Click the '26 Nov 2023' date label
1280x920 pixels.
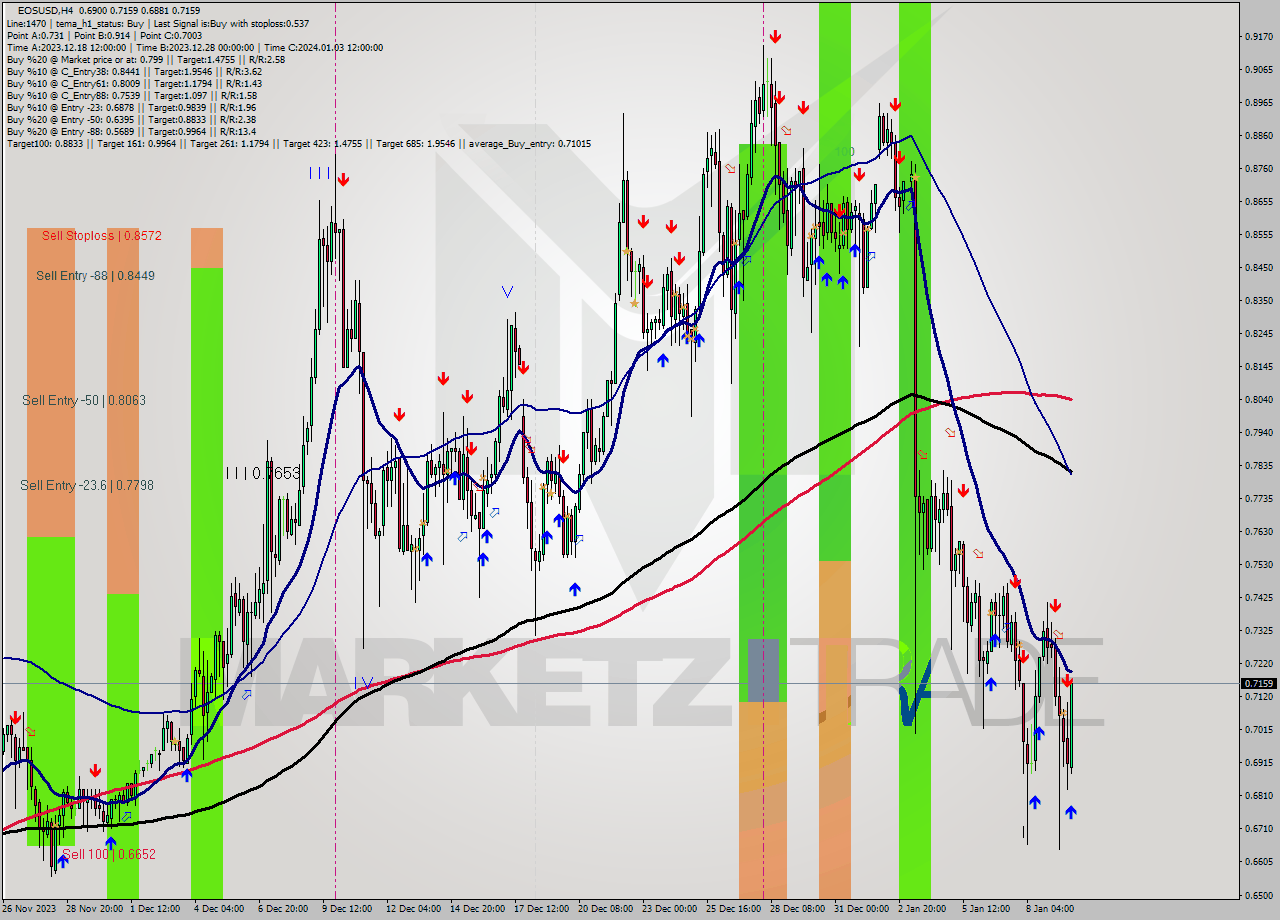tap(29, 909)
